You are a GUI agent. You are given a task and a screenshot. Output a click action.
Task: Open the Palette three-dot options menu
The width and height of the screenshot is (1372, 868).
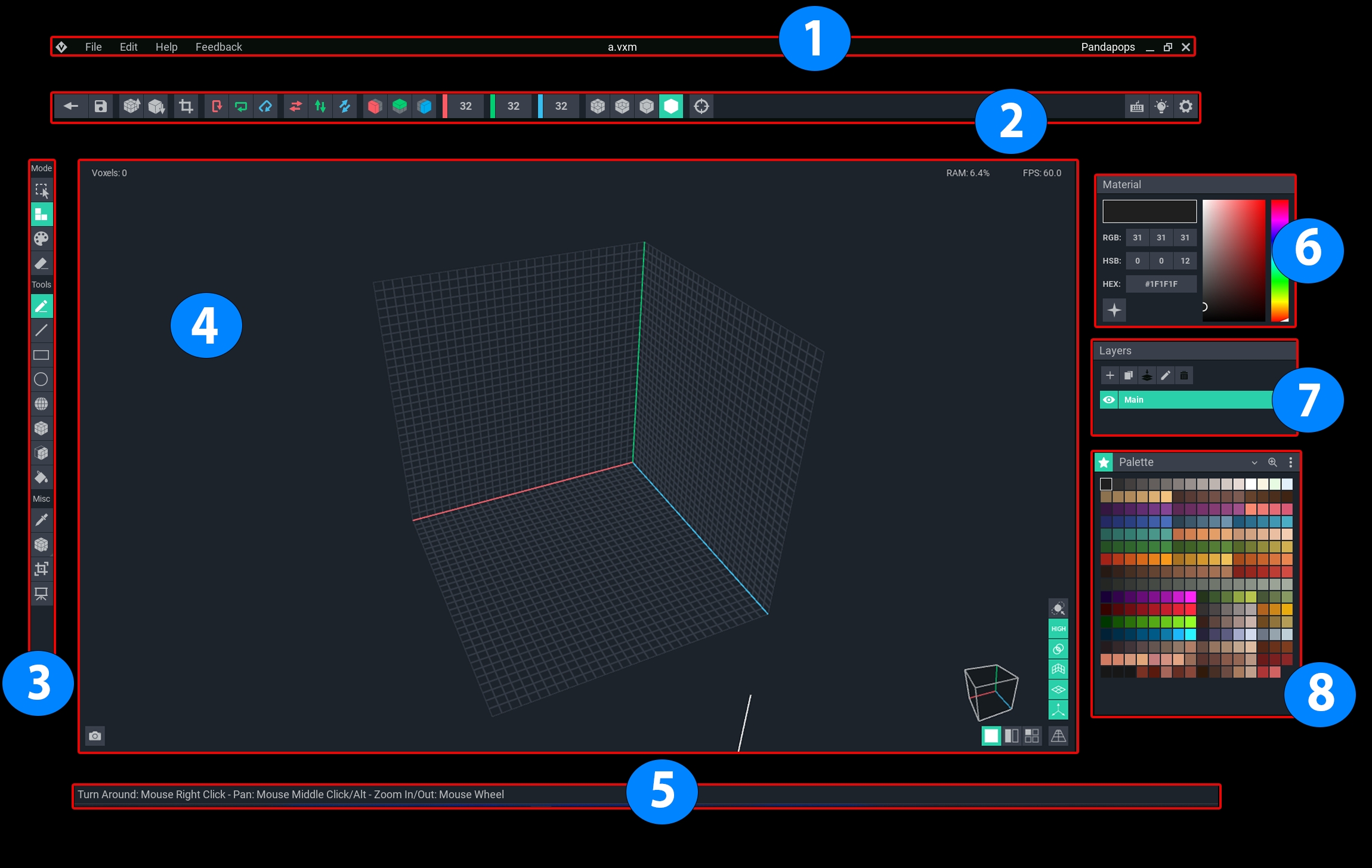pos(1291,462)
